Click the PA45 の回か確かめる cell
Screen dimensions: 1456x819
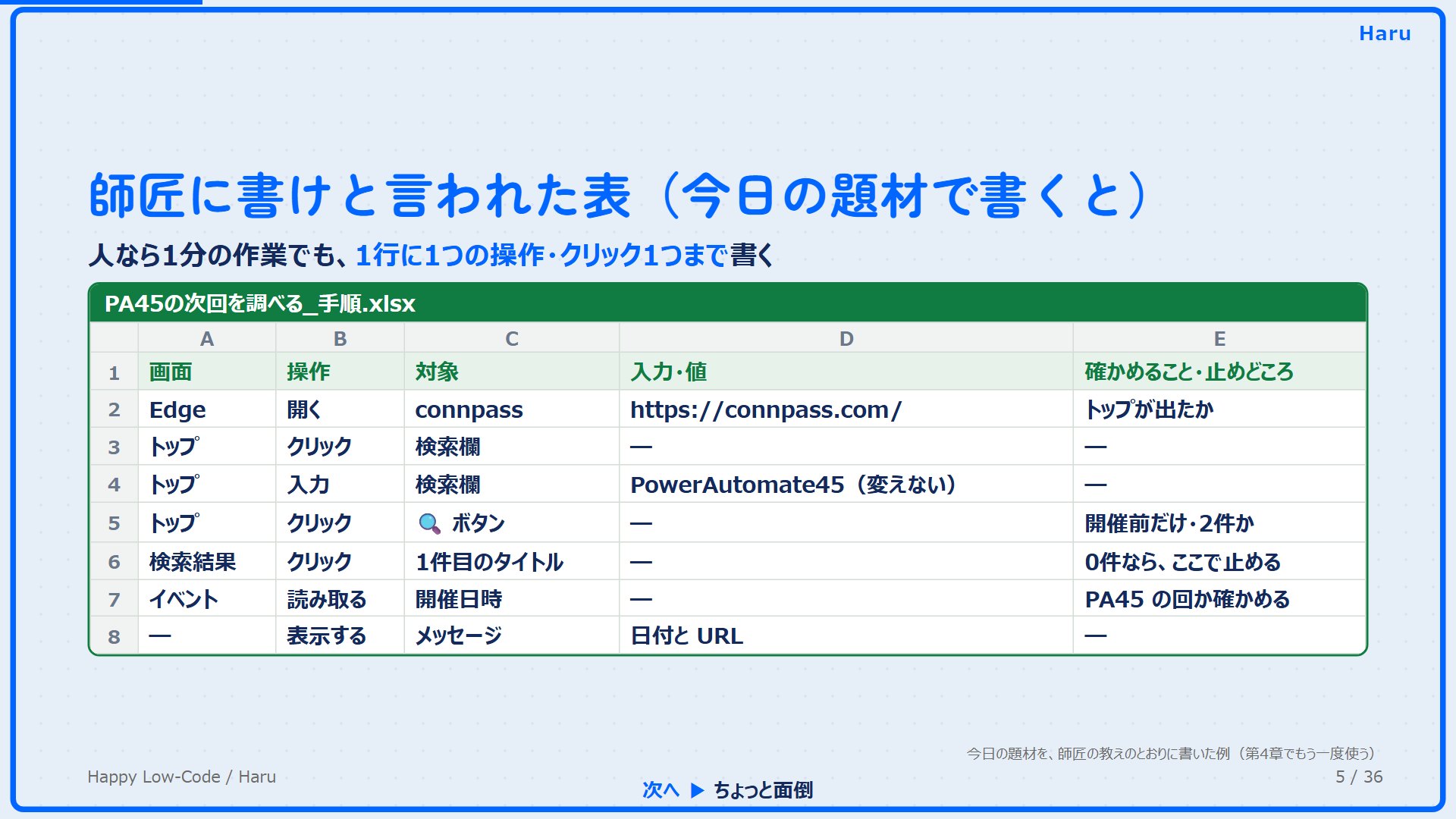pos(1219,599)
